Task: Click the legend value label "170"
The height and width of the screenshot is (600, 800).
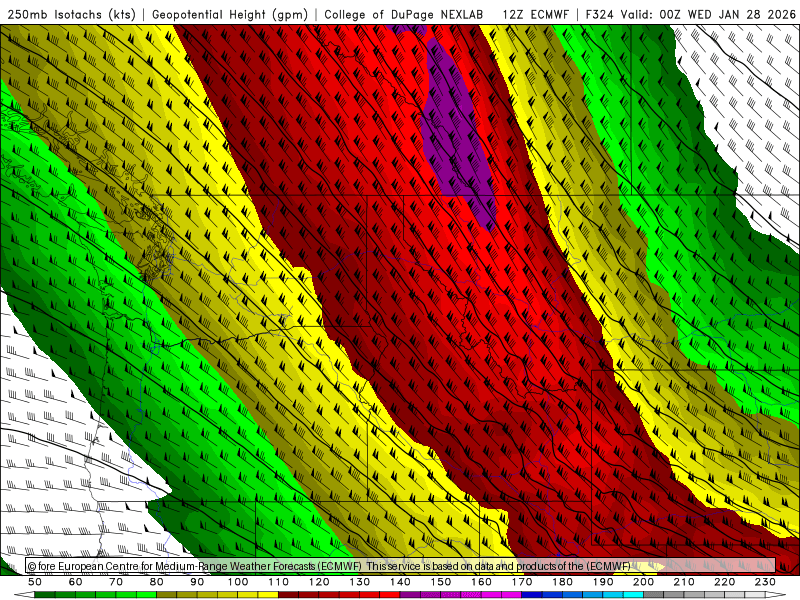Action: click(522, 582)
